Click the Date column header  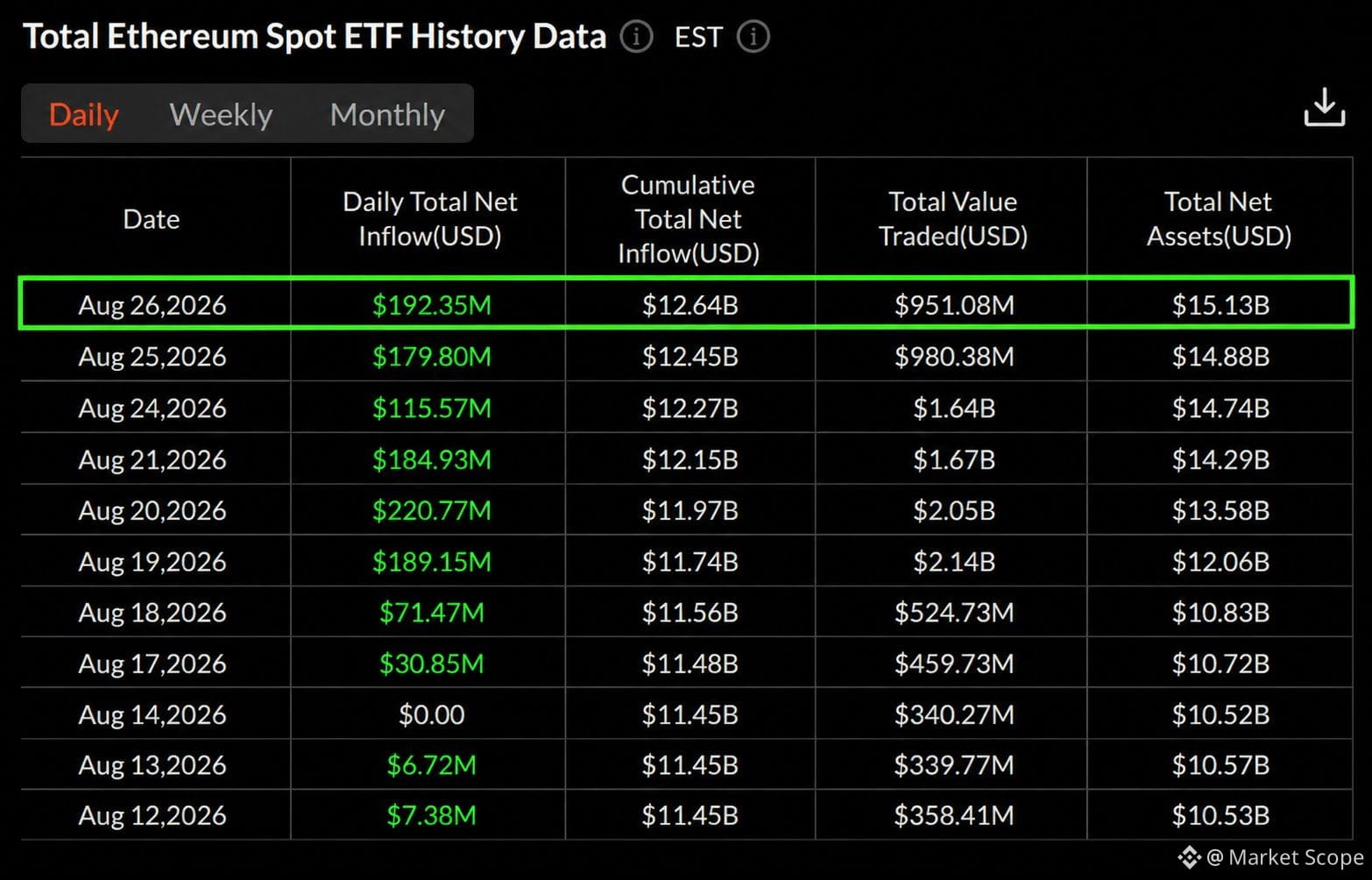pyautogui.click(x=152, y=218)
